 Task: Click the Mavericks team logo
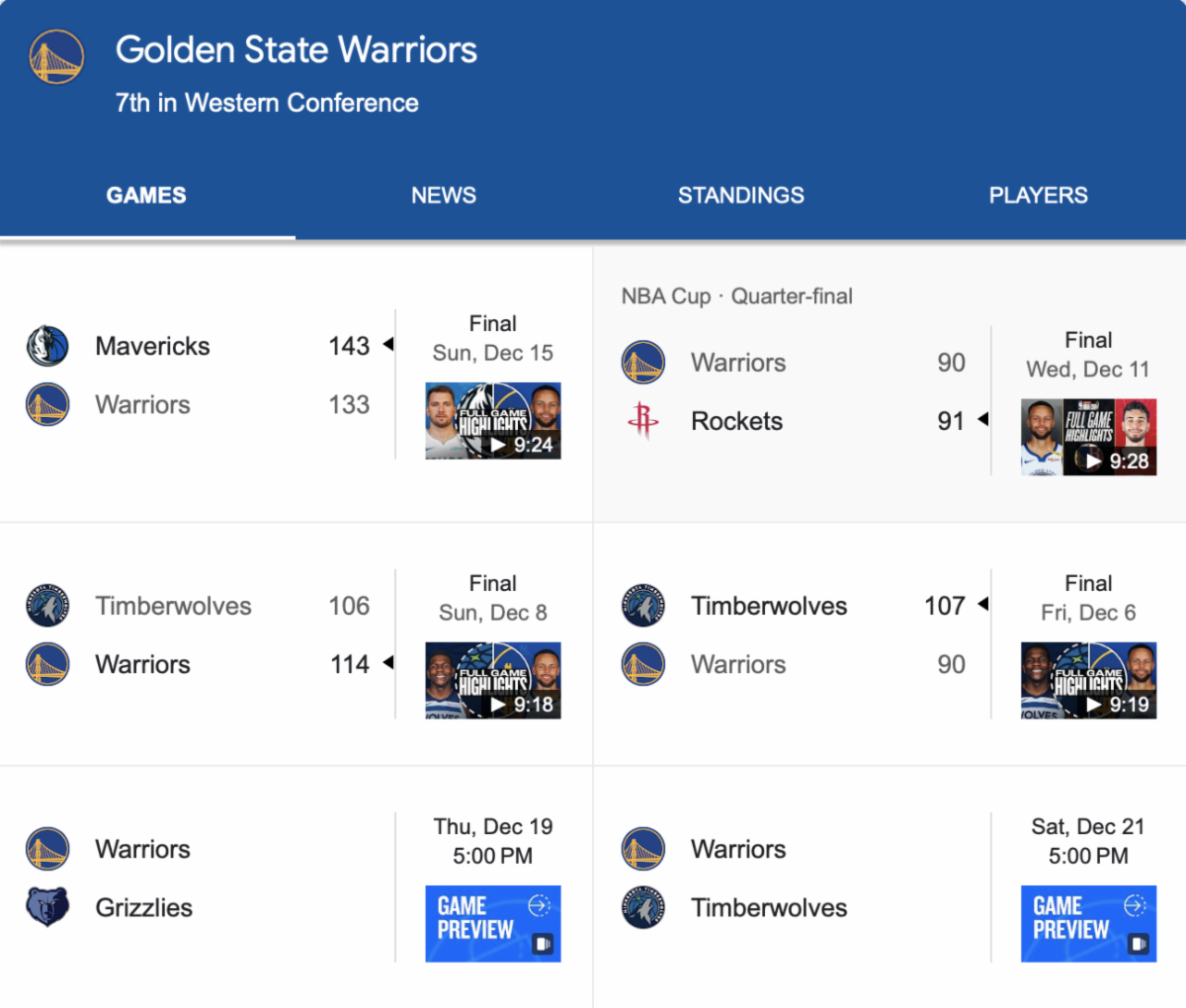point(47,346)
